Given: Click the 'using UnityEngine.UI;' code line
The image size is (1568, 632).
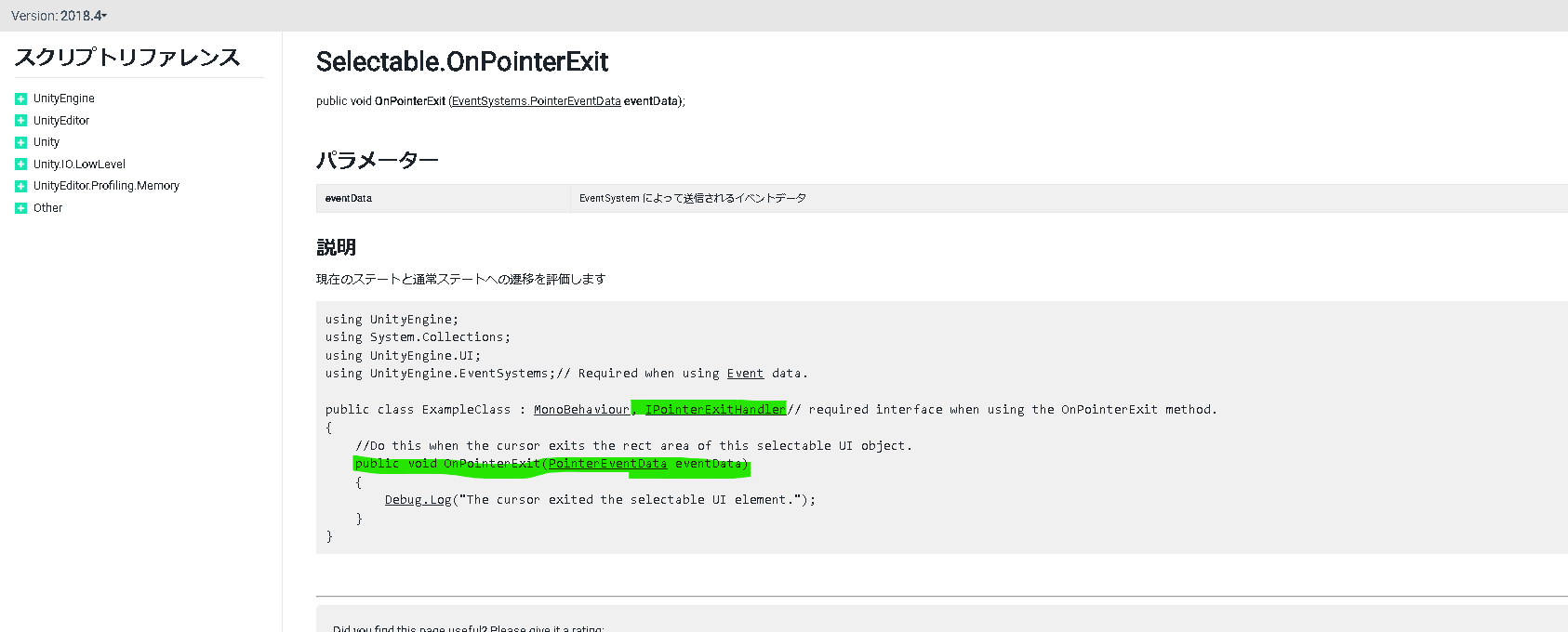Looking at the screenshot, I should (x=403, y=356).
